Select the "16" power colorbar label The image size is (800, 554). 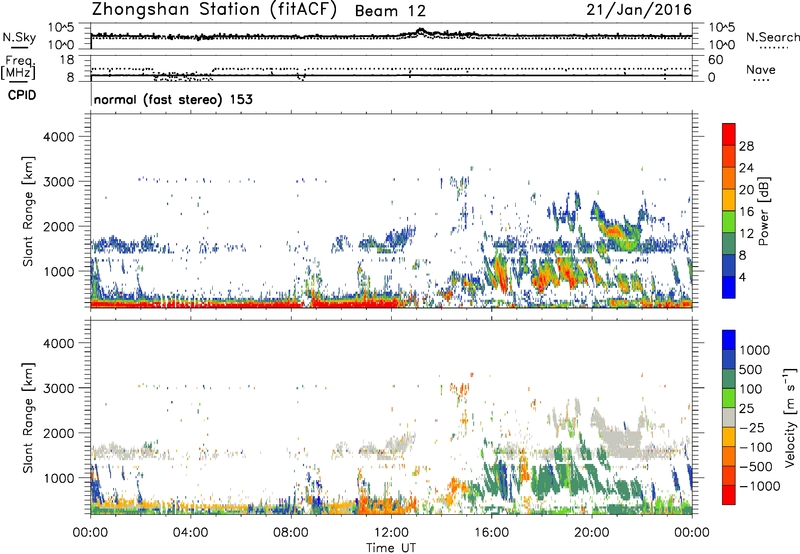[746, 212]
